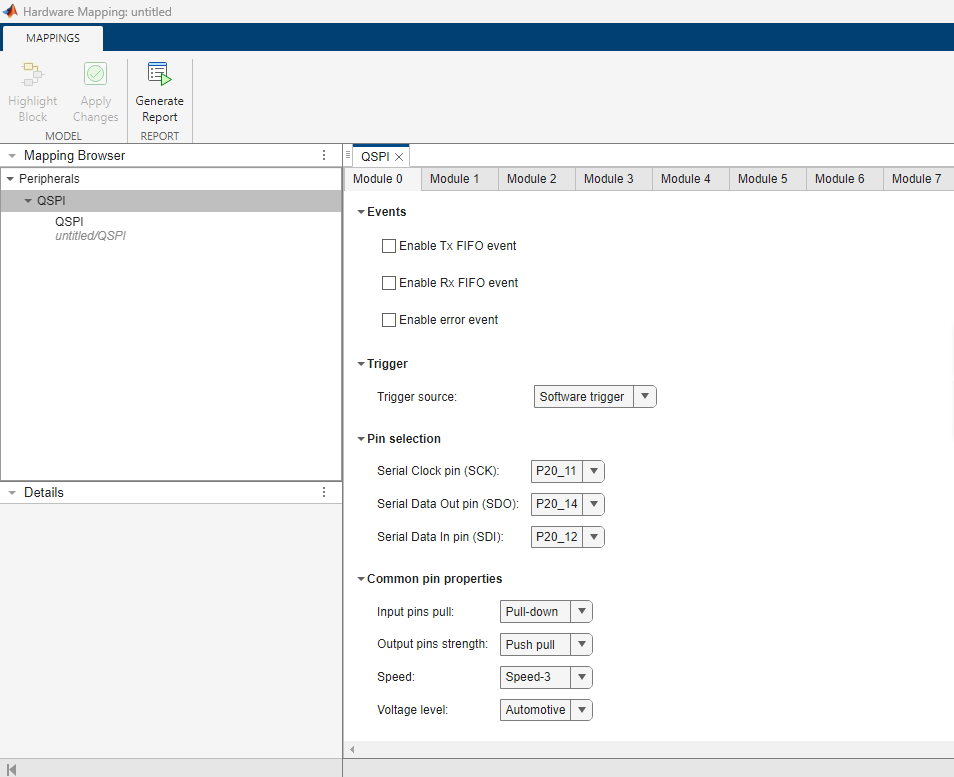
Task: Click the Highlight Block icon
Action: coord(33,75)
